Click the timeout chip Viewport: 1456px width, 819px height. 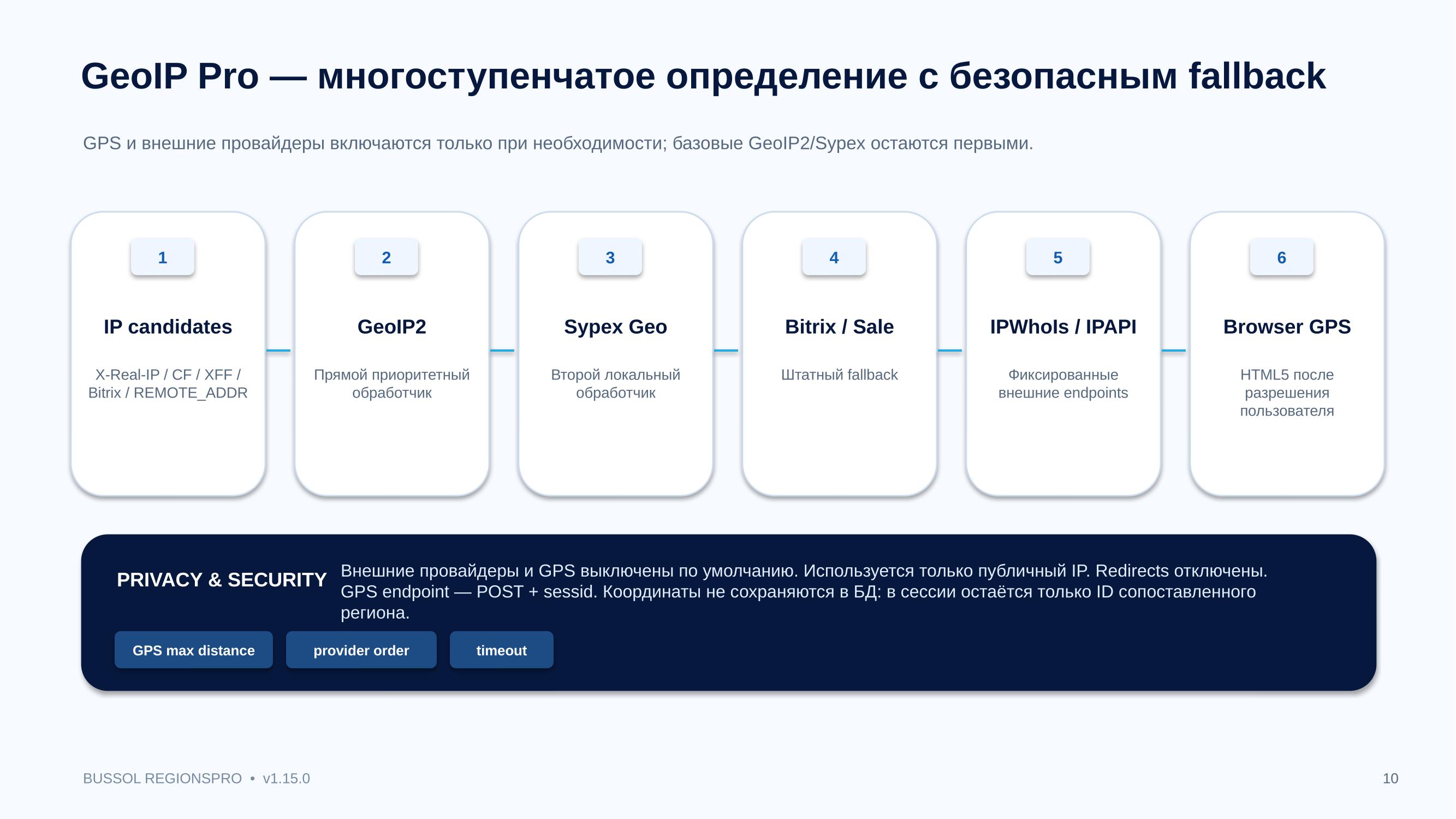coord(501,650)
